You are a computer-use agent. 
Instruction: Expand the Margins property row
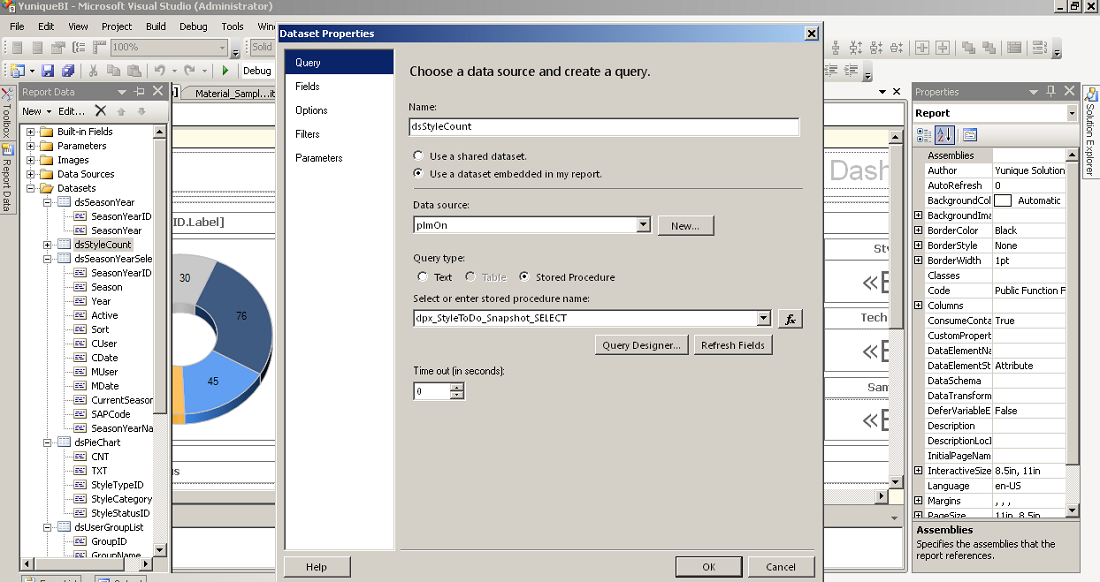point(918,501)
